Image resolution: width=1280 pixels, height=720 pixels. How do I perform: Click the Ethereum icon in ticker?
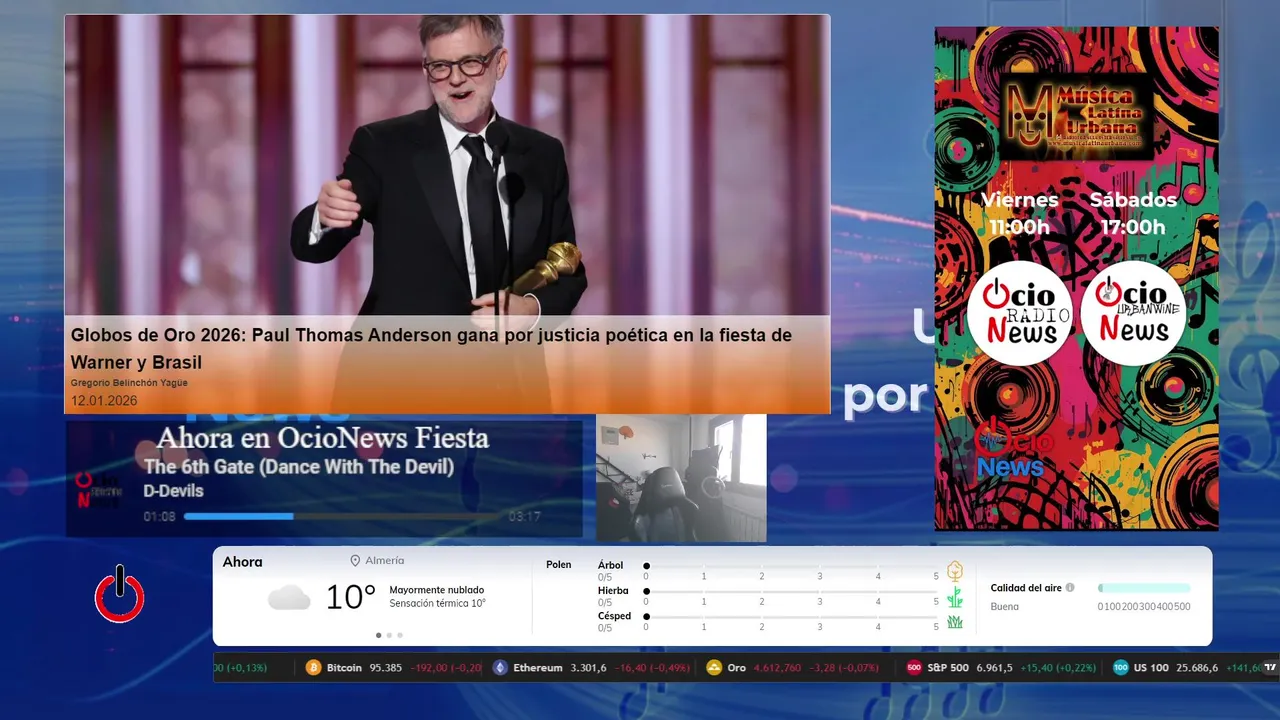coord(500,667)
